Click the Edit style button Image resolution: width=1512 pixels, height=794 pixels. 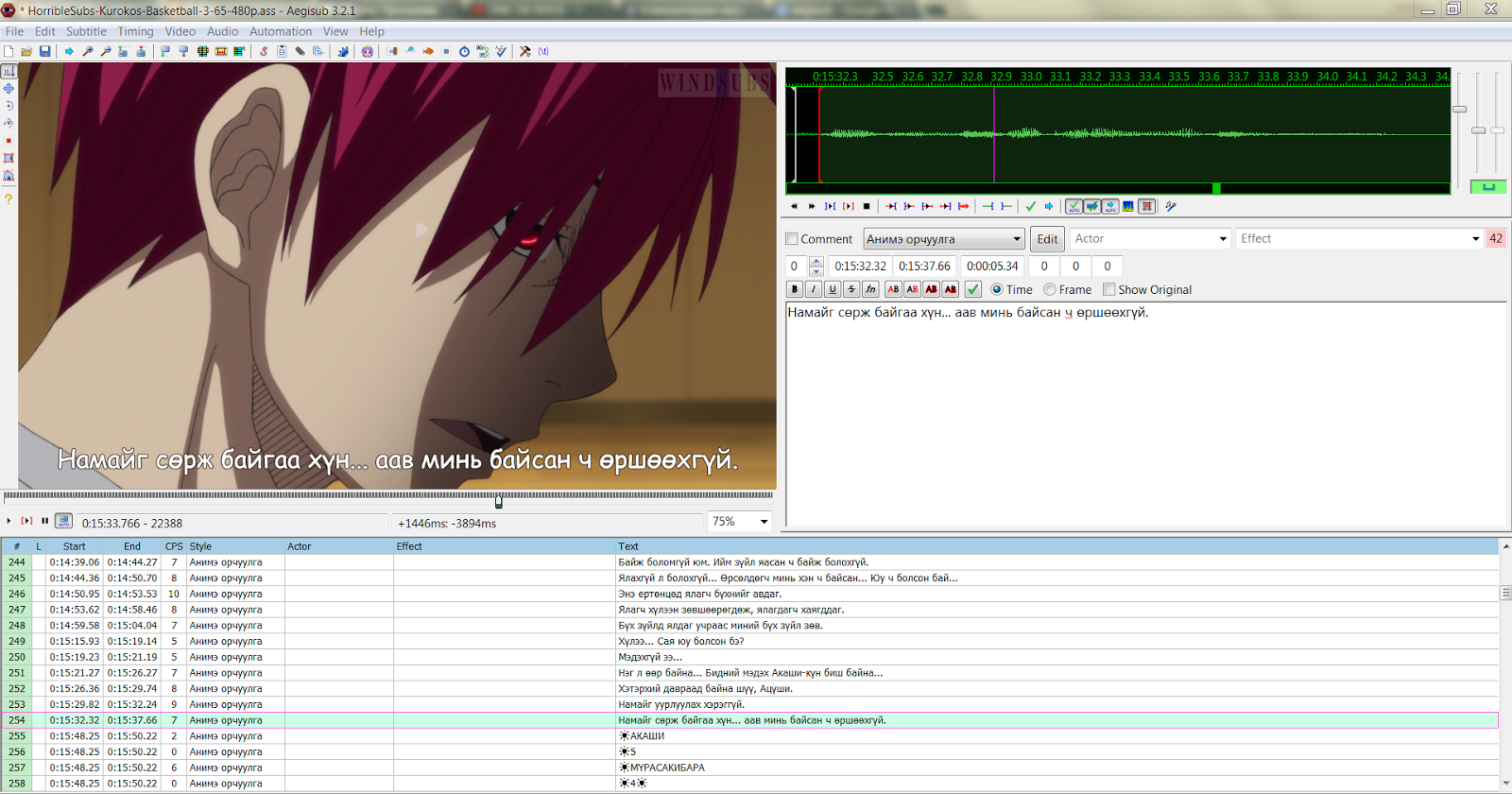click(x=1047, y=239)
